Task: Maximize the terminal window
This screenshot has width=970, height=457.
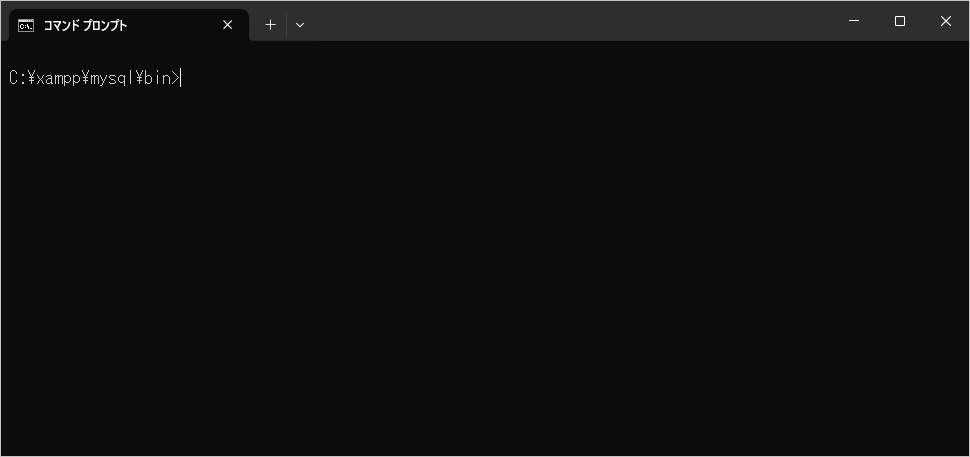Action: (900, 21)
